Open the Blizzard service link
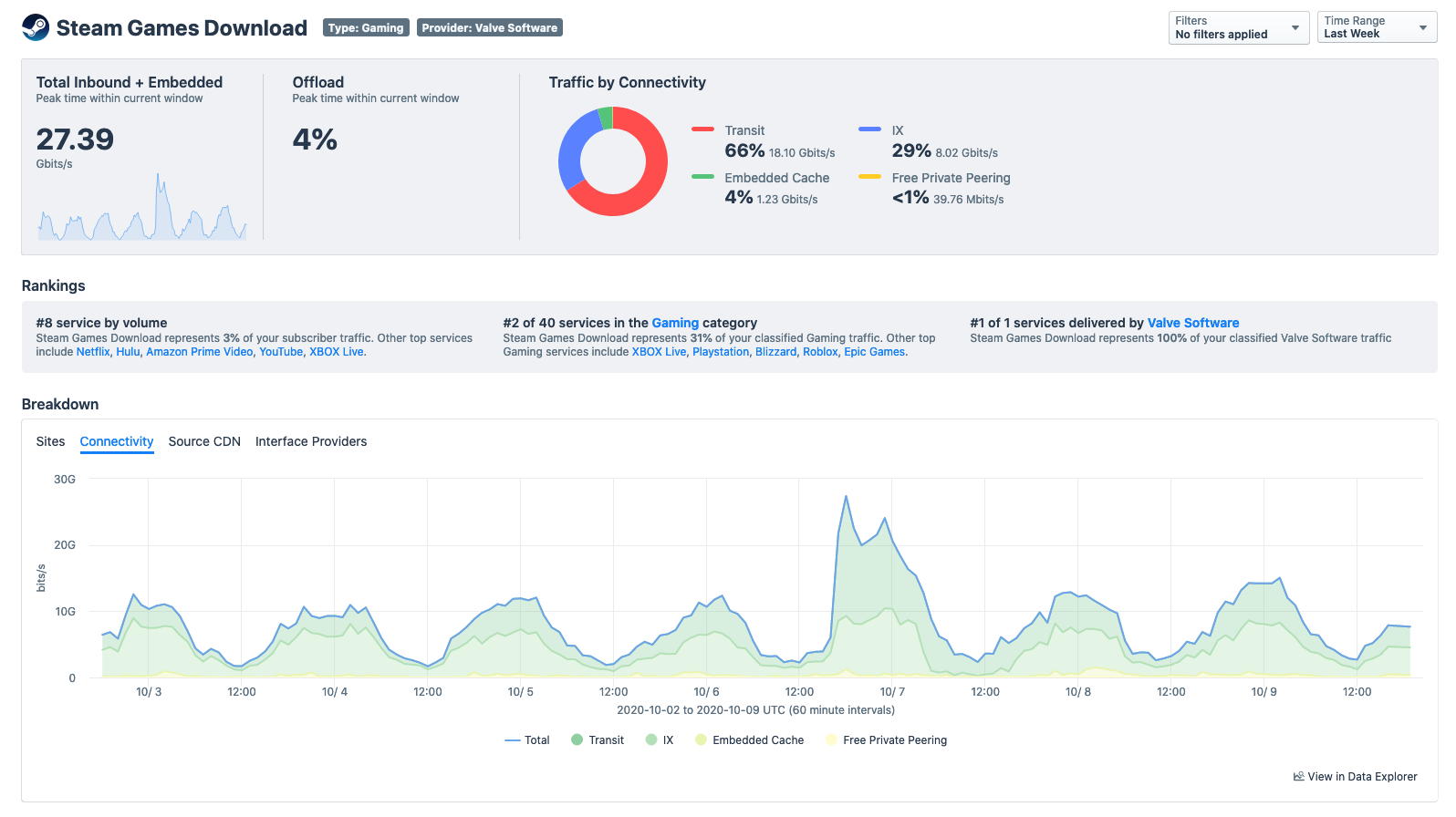The image size is (1456, 817). coord(775,352)
